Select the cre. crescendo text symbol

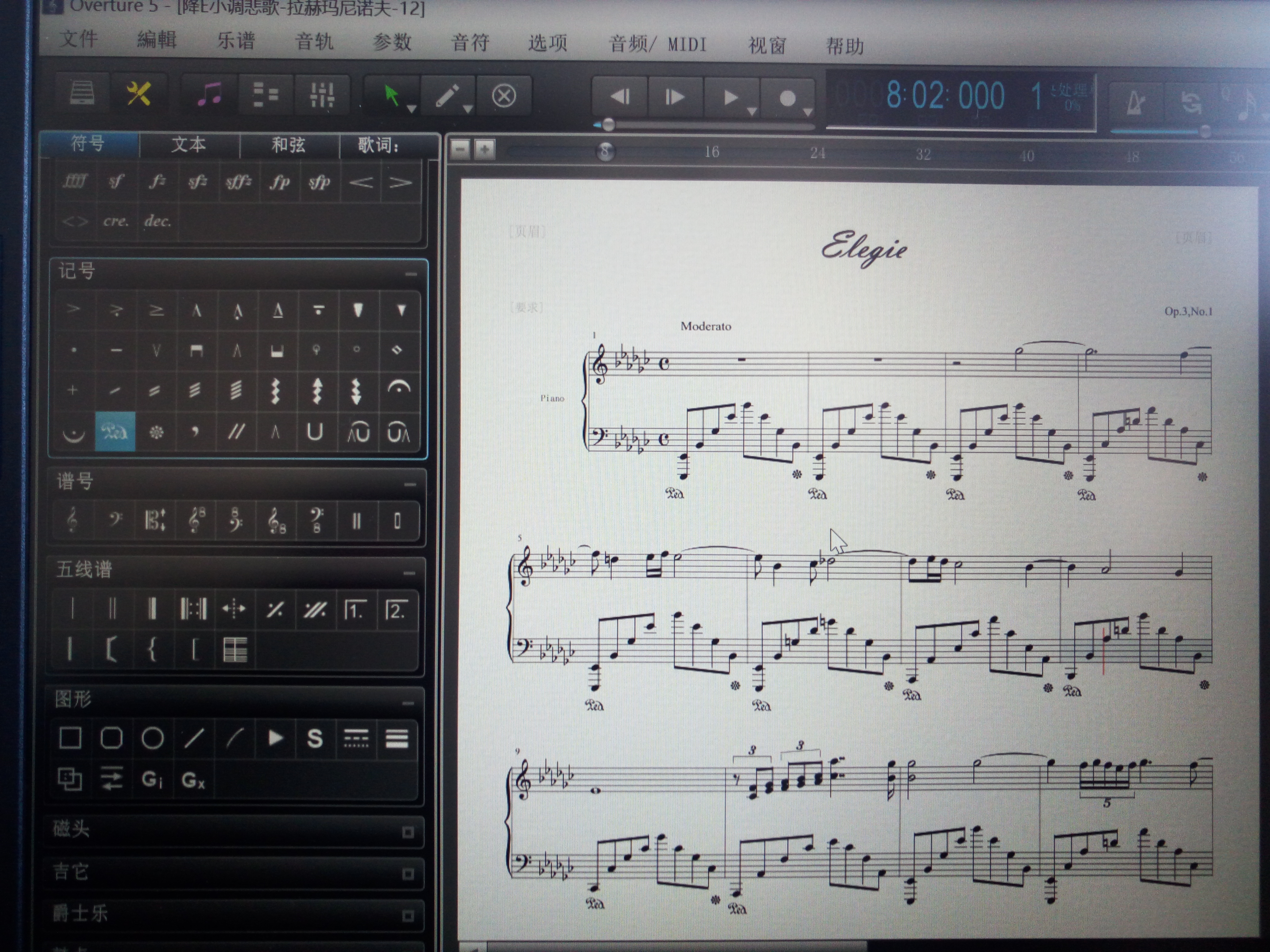115,221
